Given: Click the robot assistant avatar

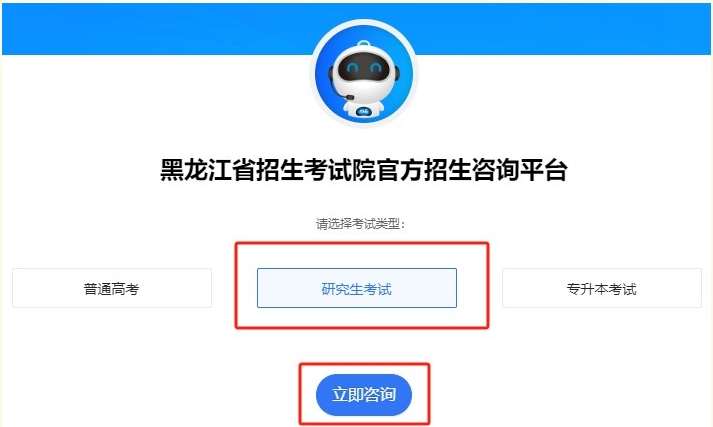Looking at the screenshot, I should point(364,74).
